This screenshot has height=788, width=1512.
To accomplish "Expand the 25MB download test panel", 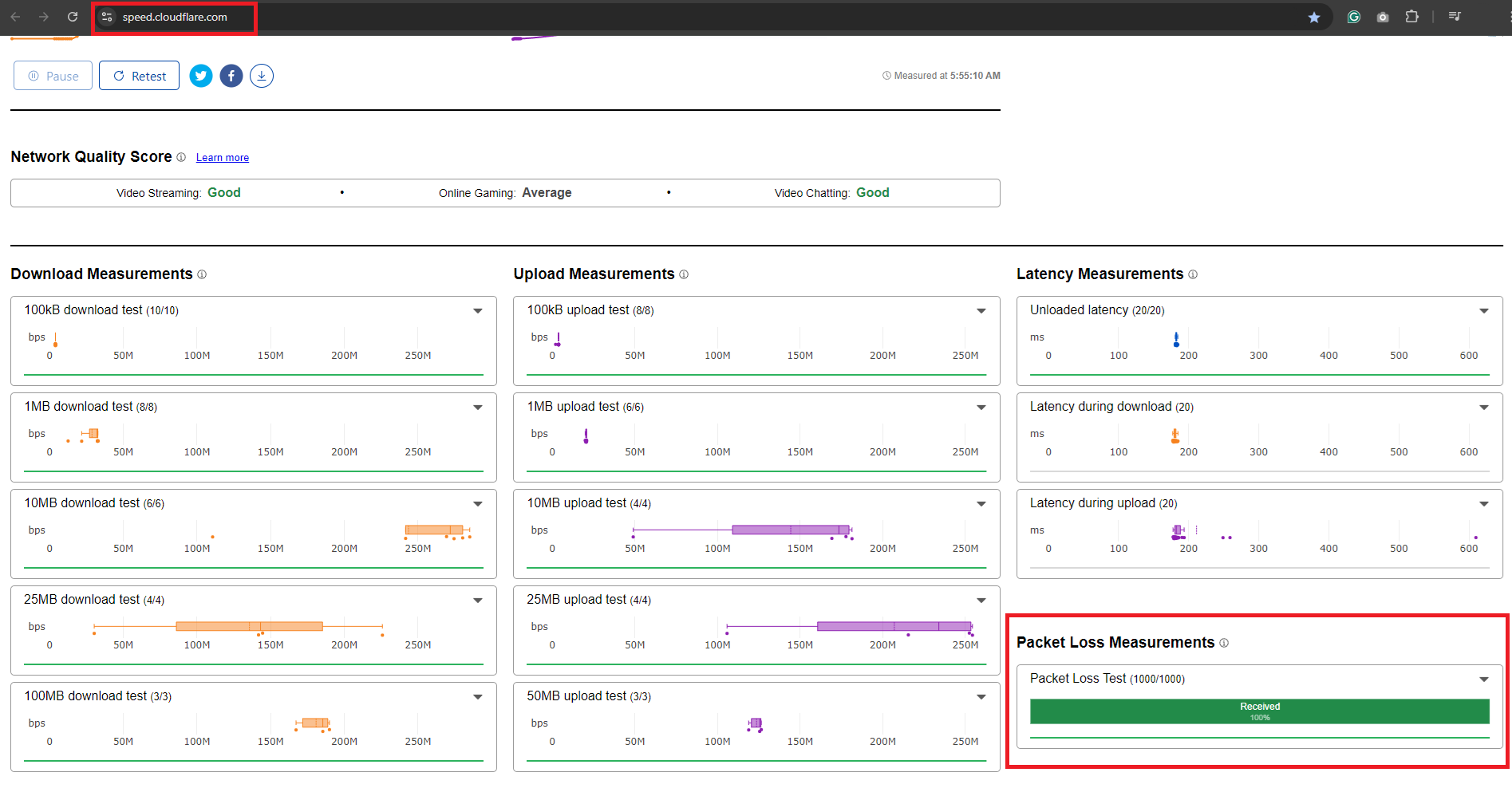I will (478, 601).
